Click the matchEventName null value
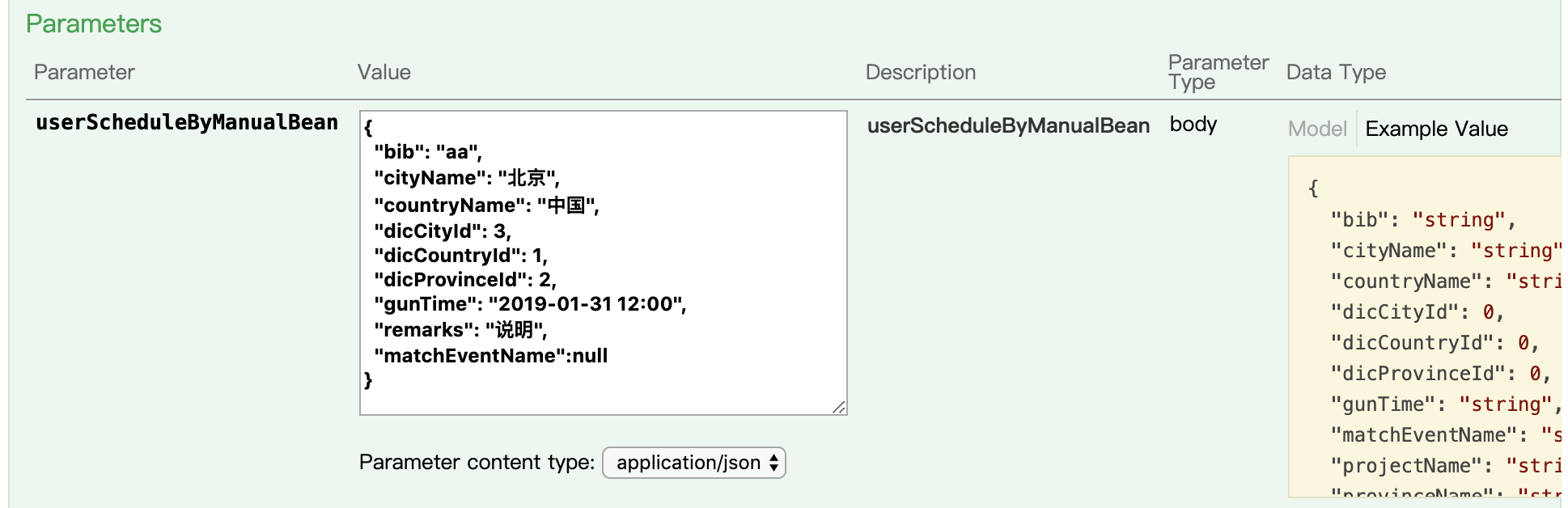Image resolution: width=1568 pixels, height=508 pixels. pyautogui.click(x=588, y=355)
